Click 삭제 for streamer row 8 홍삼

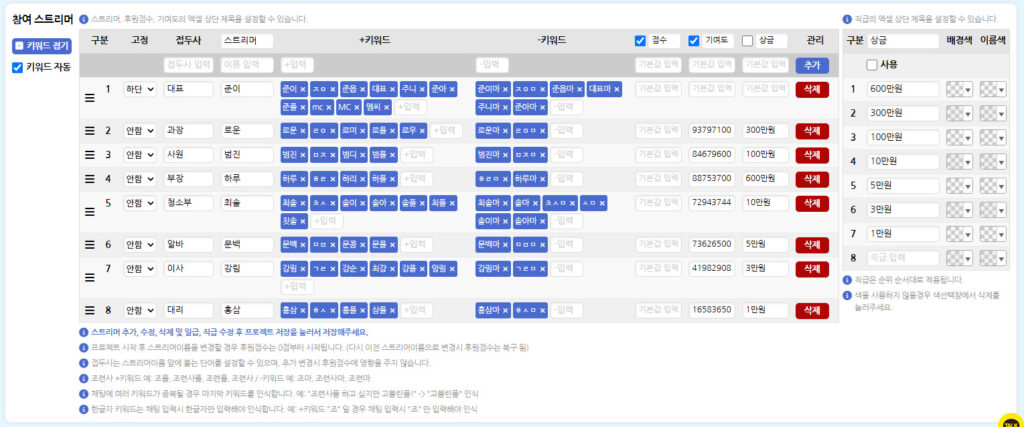(812, 311)
